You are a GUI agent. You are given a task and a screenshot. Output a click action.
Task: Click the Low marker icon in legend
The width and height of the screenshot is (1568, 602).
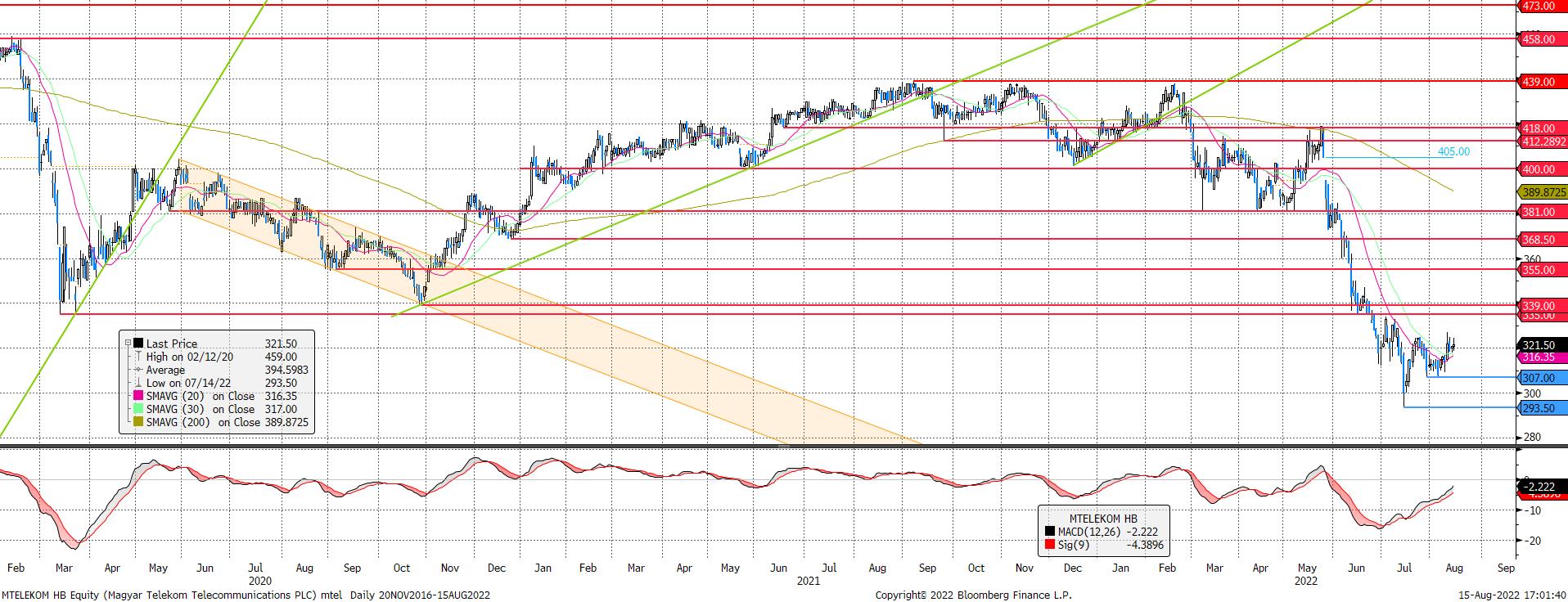139,384
